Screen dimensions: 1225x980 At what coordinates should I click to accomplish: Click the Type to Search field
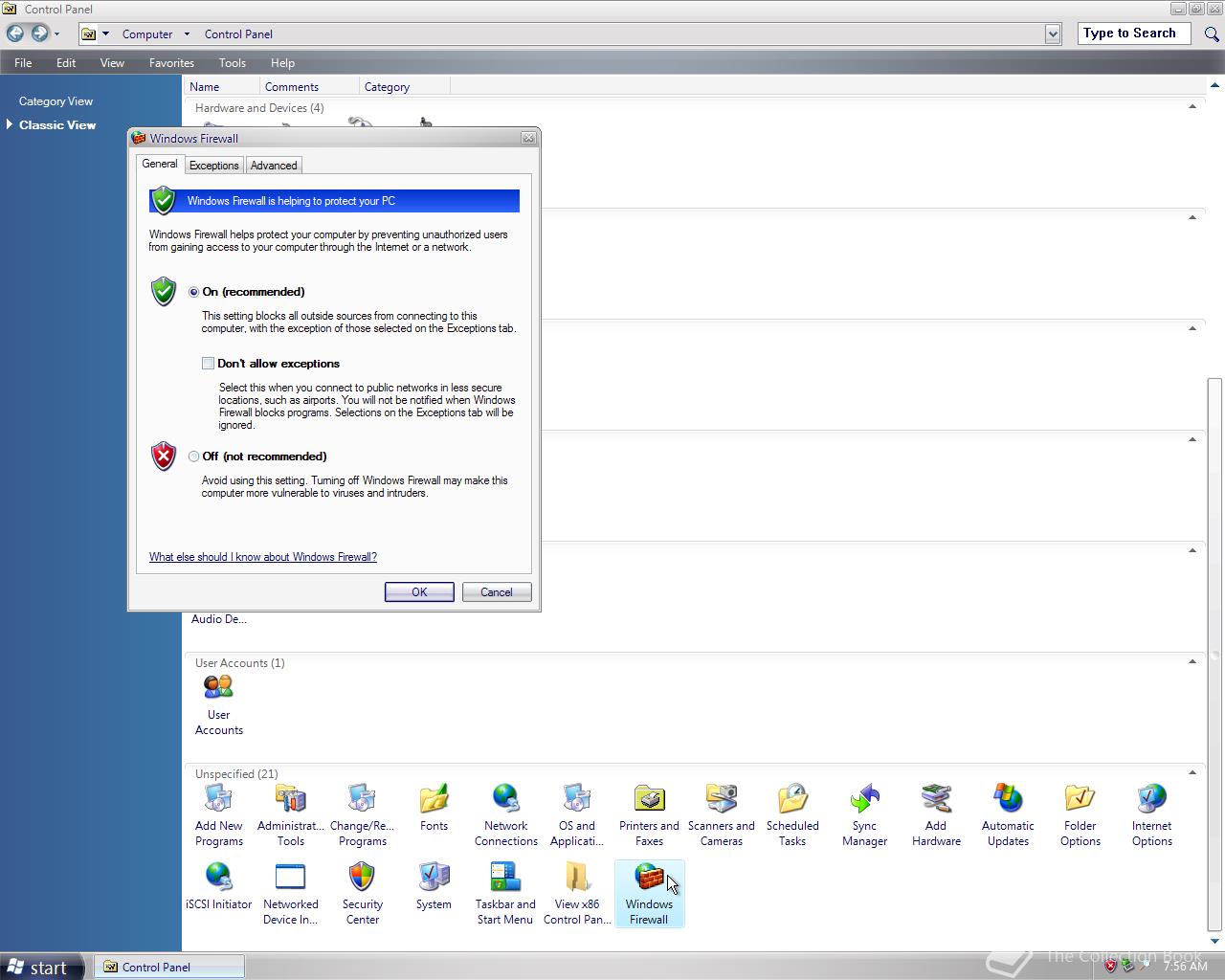(1135, 33)
